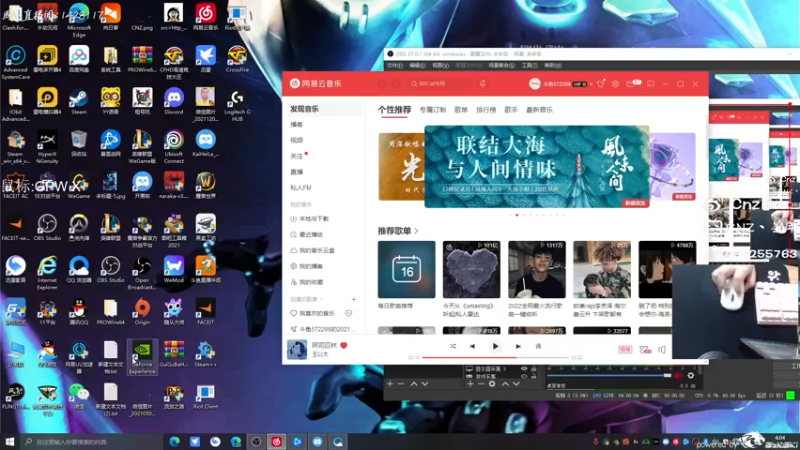Open the user avatar profile

coord(534,84)
